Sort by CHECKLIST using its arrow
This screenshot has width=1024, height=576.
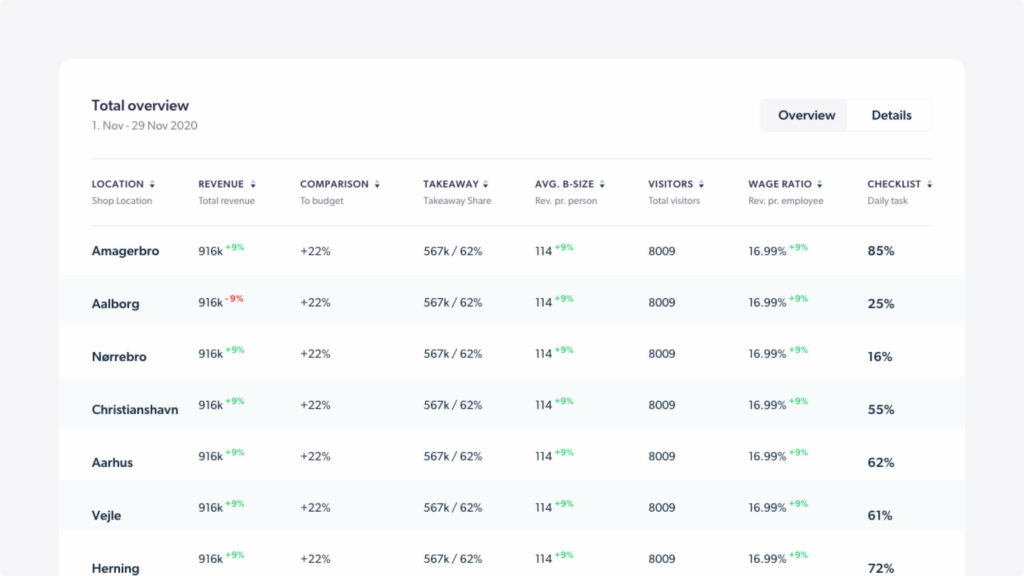[930, 185]
